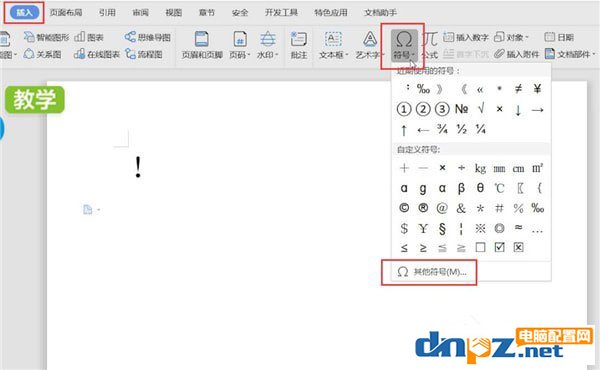Screen dimensions: 600x370
Task: Expand the Text Box (文本框) dropdown
Action: (333, 46)
